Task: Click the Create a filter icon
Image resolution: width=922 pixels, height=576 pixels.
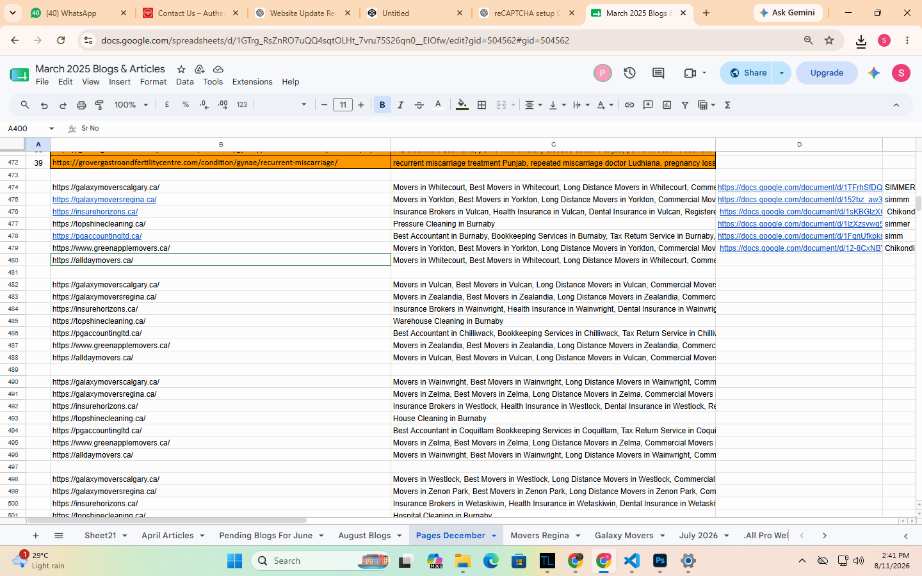Action: click(x=684, y=105)
